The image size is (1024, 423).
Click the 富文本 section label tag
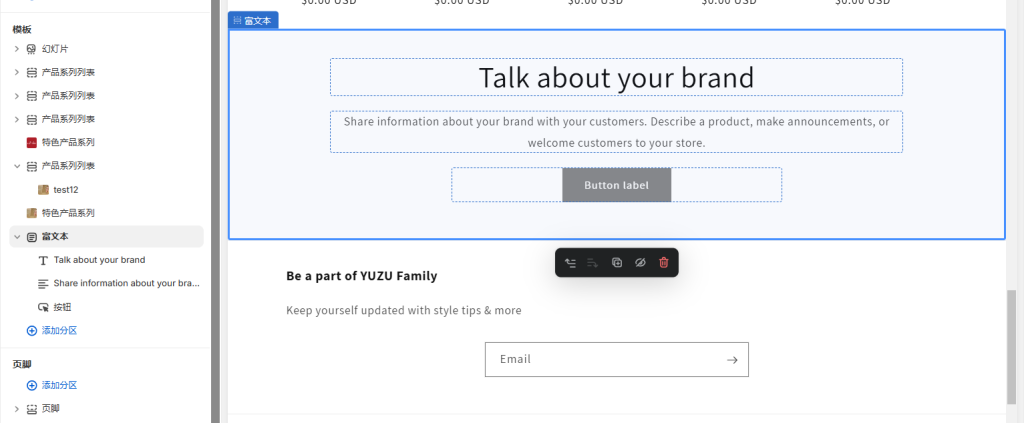click(x=253, y=21)
